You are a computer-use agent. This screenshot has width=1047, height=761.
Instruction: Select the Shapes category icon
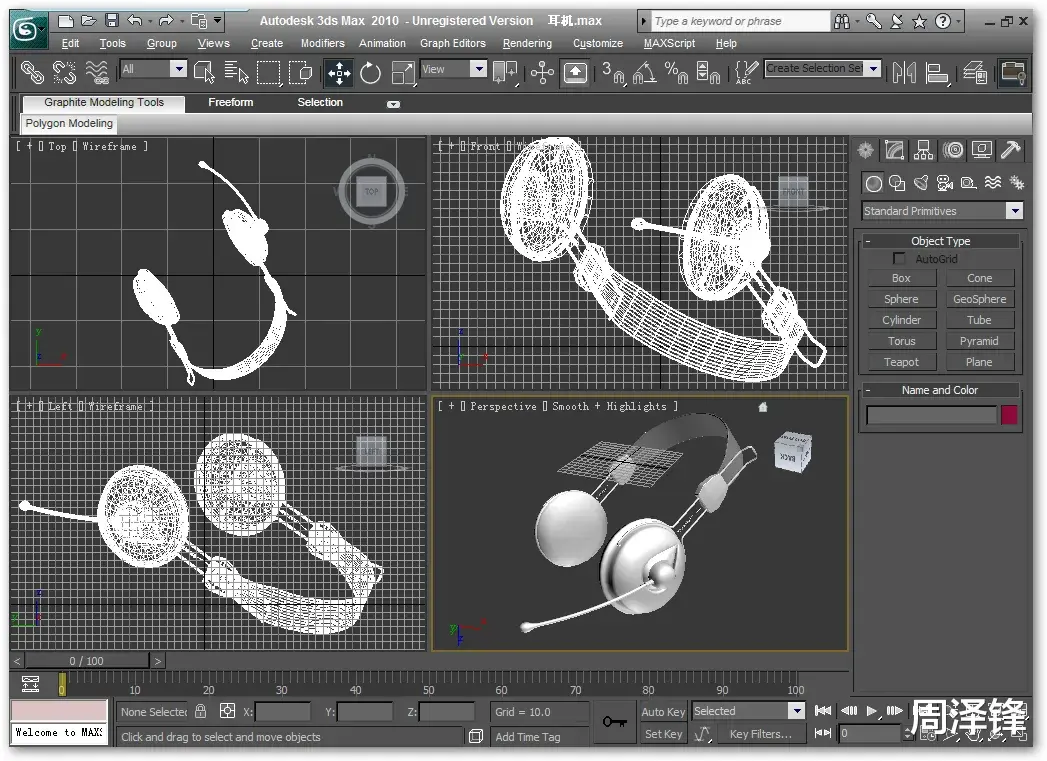(x=897, y=183)
